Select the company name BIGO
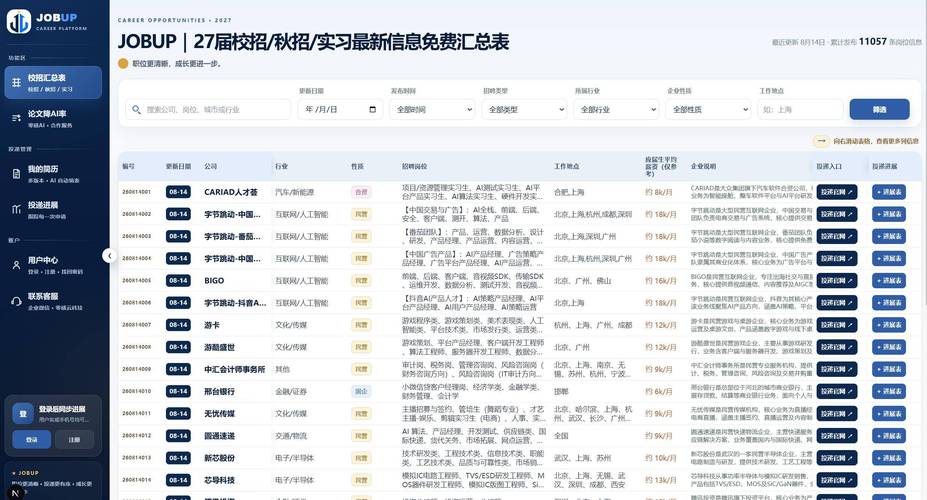The height and width of the screenshot is (500, 927). tap(214, 281)
